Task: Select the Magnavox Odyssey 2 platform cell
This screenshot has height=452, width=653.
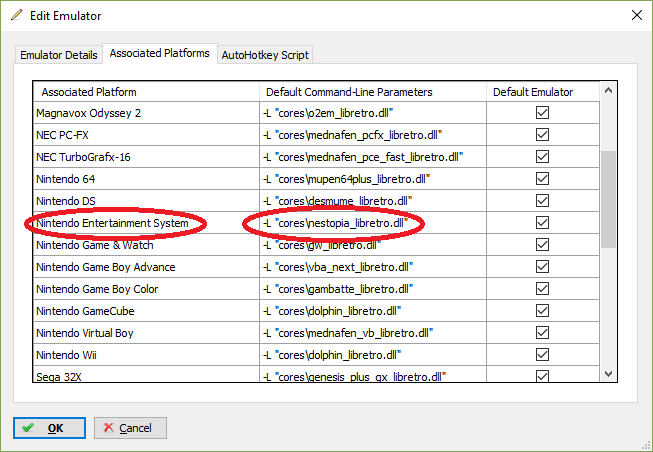Action: point(146,113)
